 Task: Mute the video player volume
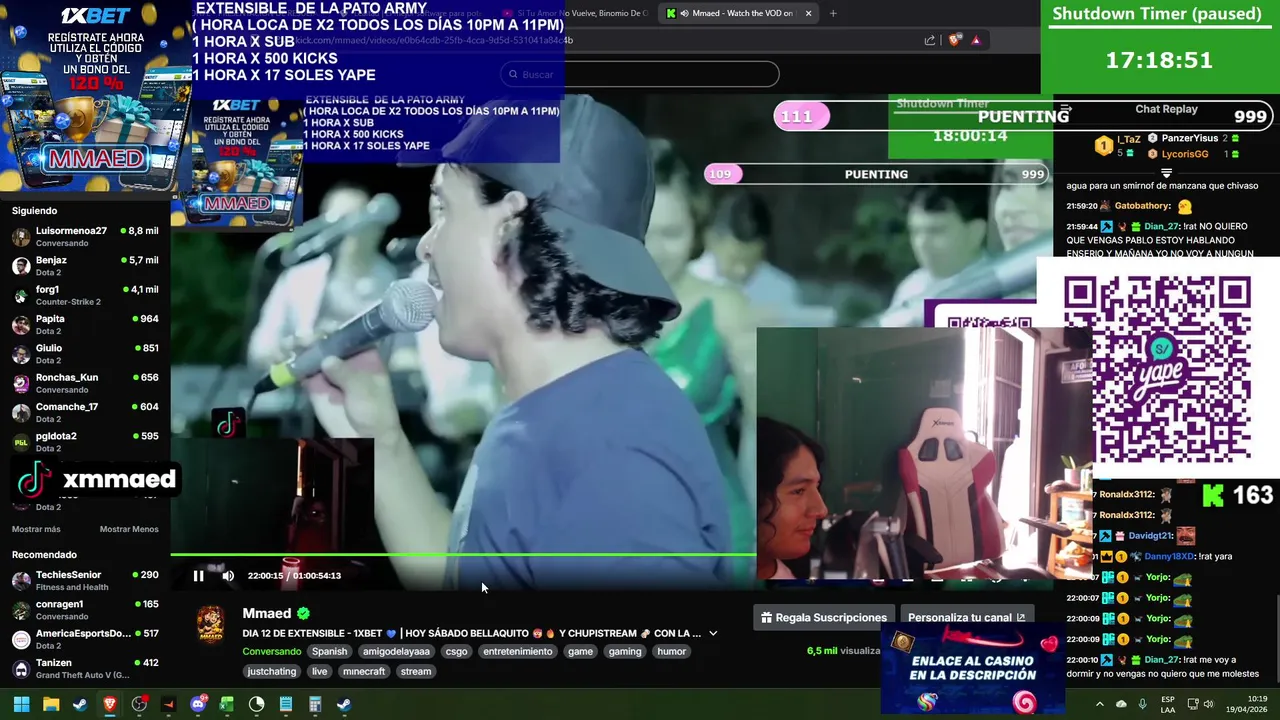(228, 575)
